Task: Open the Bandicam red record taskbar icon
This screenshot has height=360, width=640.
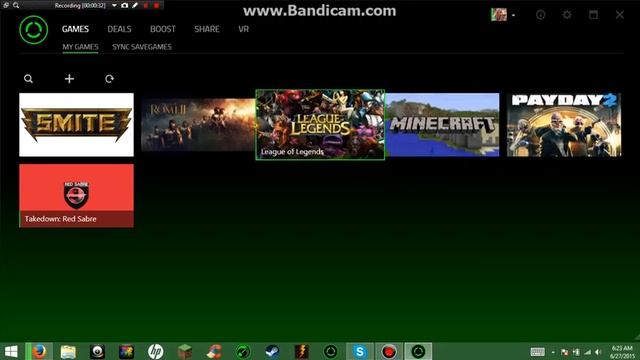Action: [x=389, y=351]
